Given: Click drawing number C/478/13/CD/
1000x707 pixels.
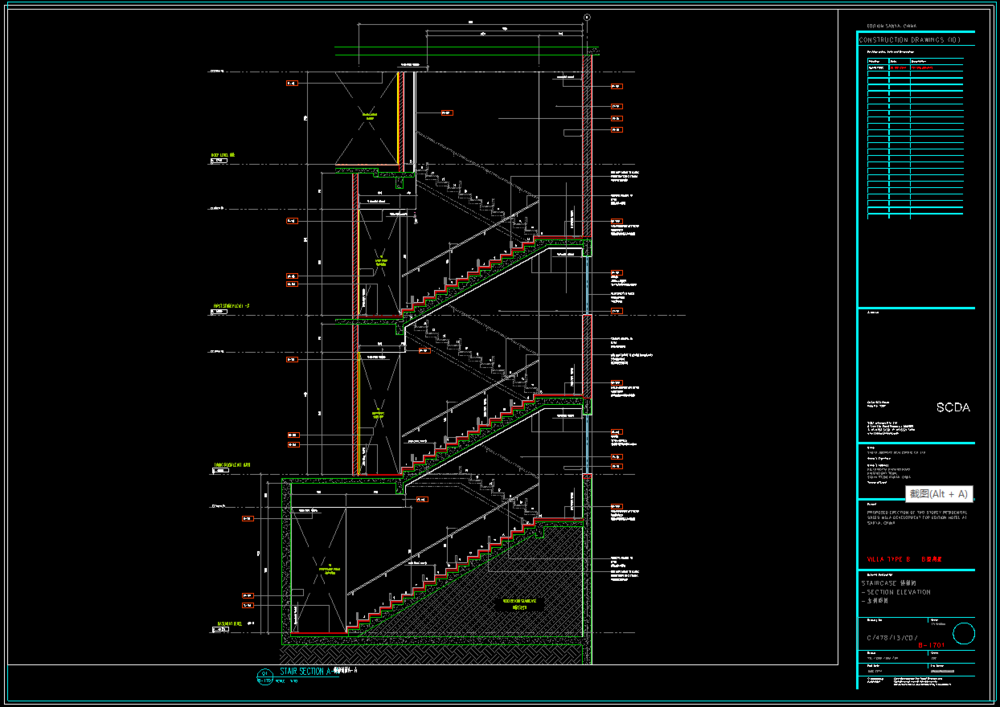Looking at the screenshot, I should [x=892, y=638].
